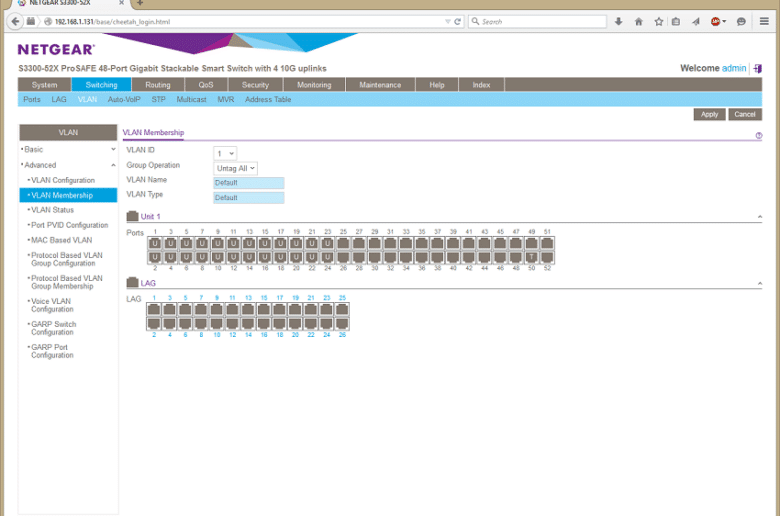Viewport: 780px width, 516px height.
Task: Open MAC Based VLAN in sidebar
Action: pos(61,240)
